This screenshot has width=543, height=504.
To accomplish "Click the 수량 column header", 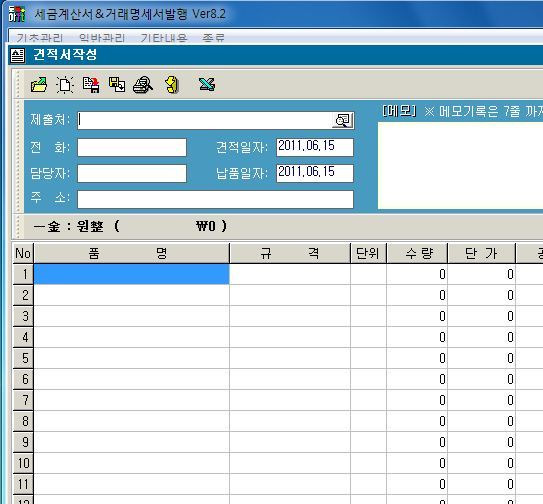I will coord(417,253).
